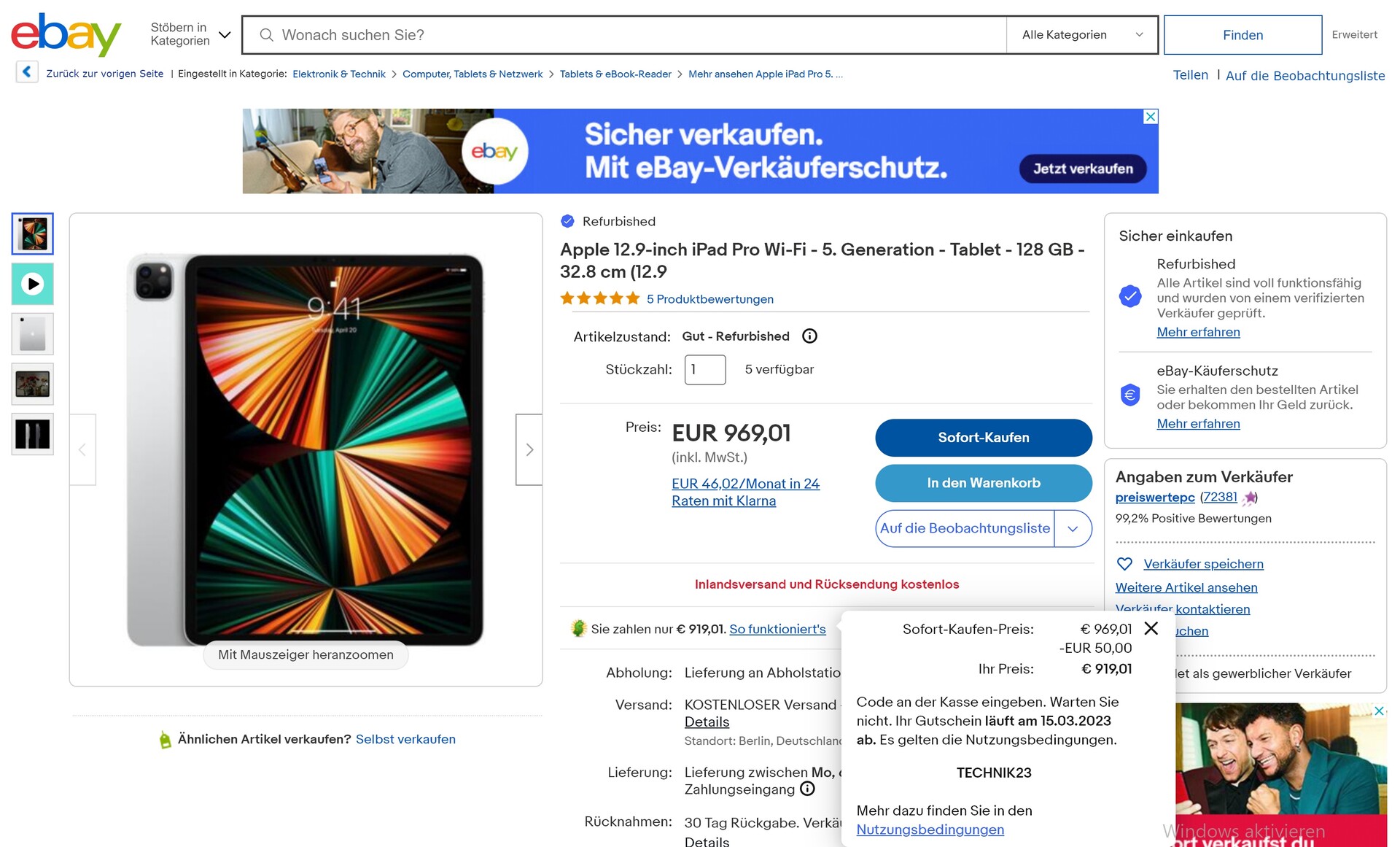Open seller profile preiswertepc

[1155, 498]
